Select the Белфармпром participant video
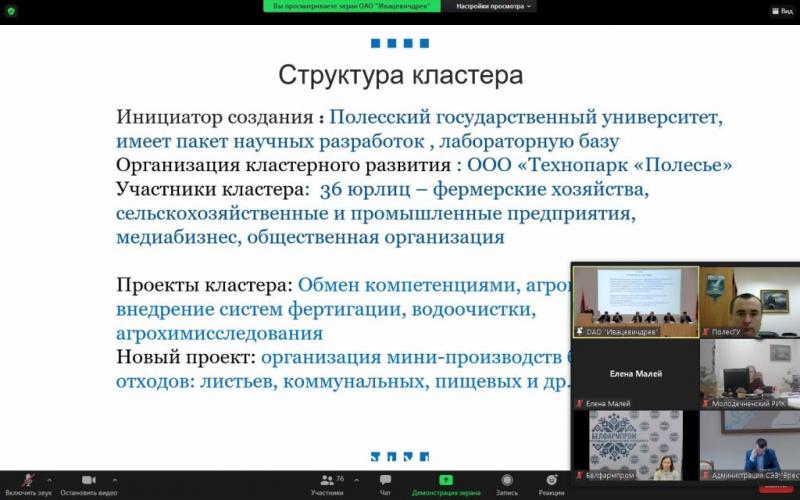 click(636, 445)
